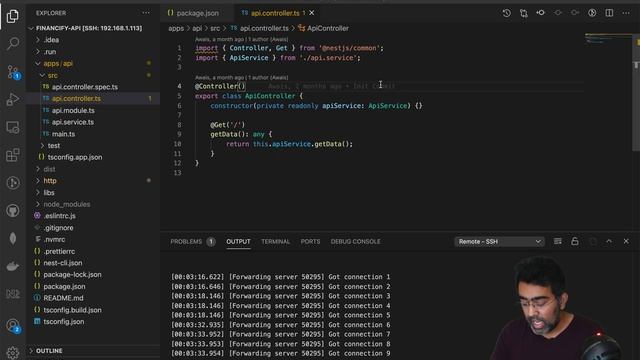Open nest-cli.json file
The height and width of the screenshot is (360, 640).
point(62,263)
